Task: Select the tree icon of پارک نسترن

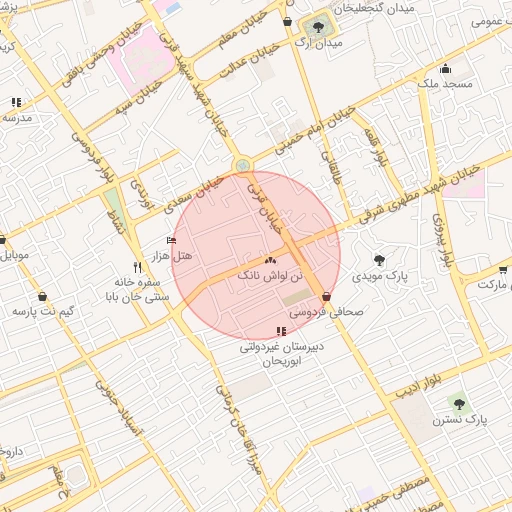Action: [x=459, y=404]
